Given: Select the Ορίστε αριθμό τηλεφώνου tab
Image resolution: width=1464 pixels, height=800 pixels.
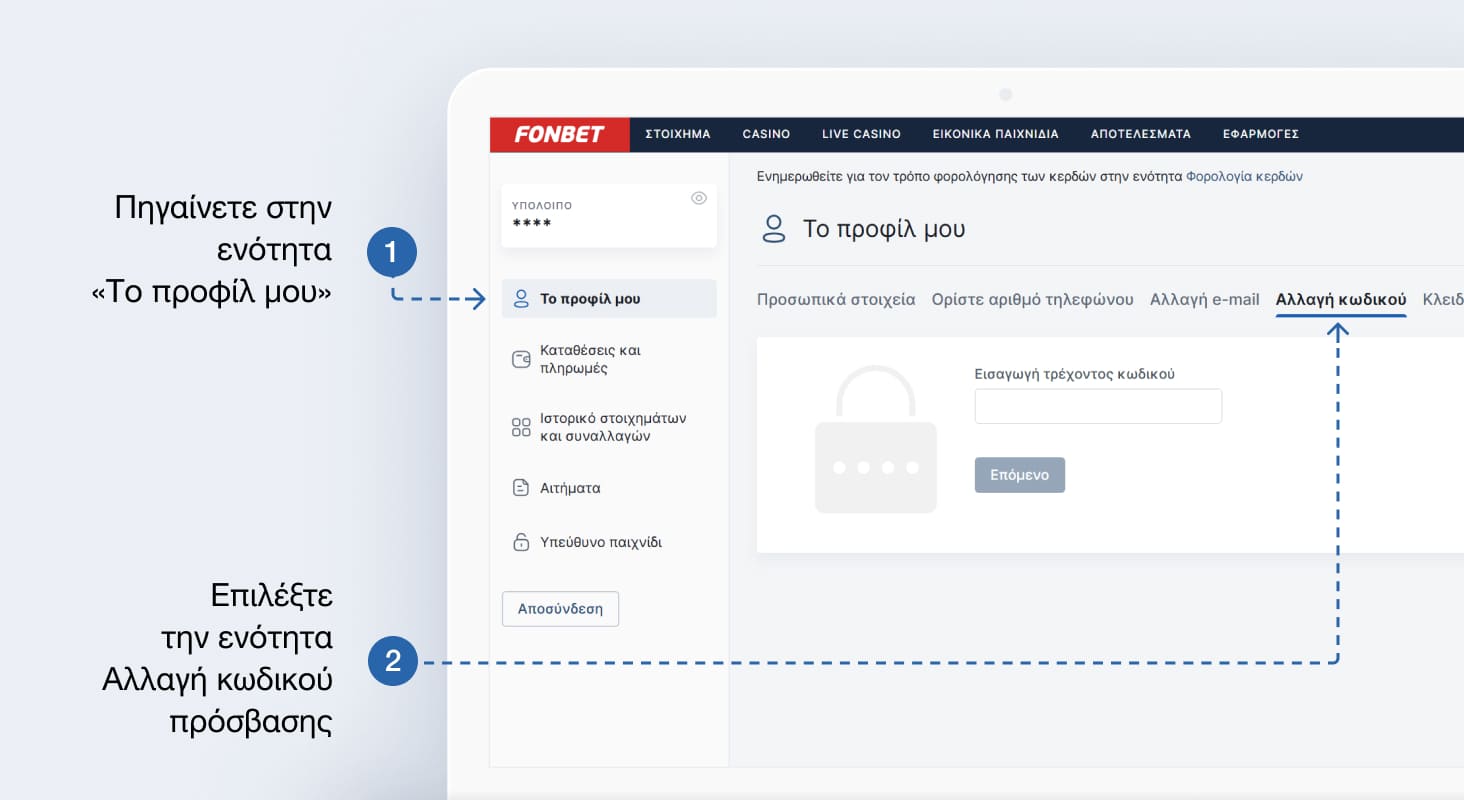Looking at the screenshot, I should click(1032, 299).
